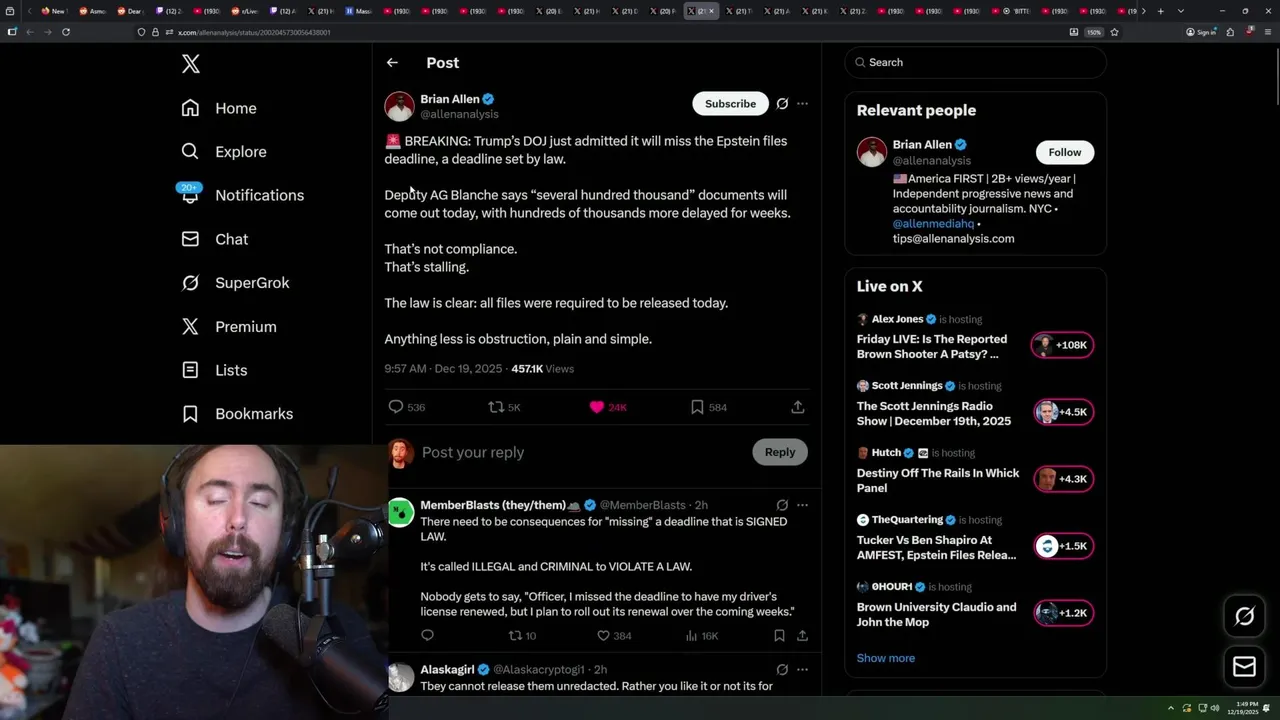Open Bookmarks in the sidebar
Screen dimensions: 1280x720
point(237,414)
